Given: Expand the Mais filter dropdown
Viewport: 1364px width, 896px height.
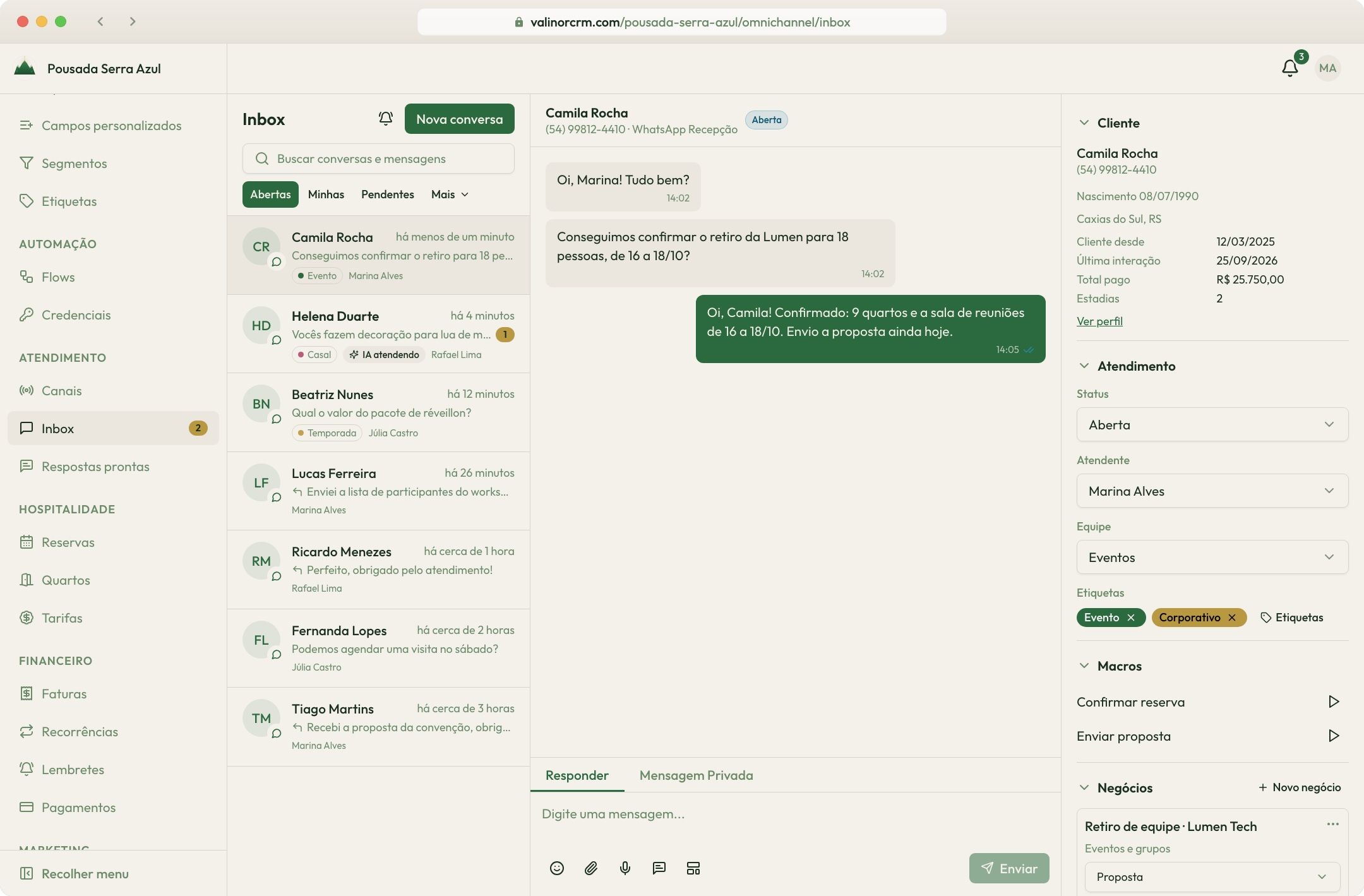Looking at the screenshot, I should click(450, 194).
